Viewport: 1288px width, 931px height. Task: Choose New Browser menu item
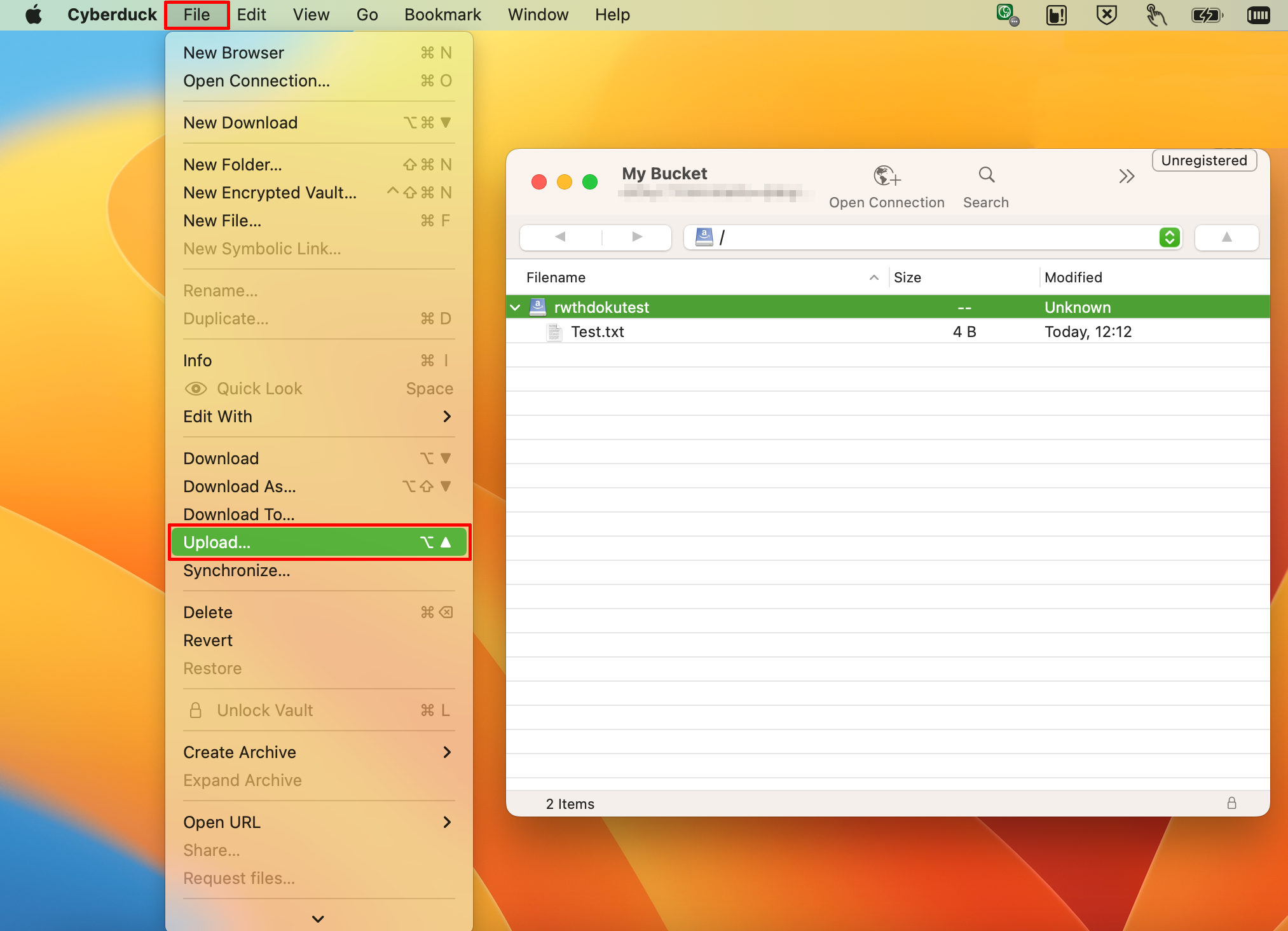(x=319, y=53)
